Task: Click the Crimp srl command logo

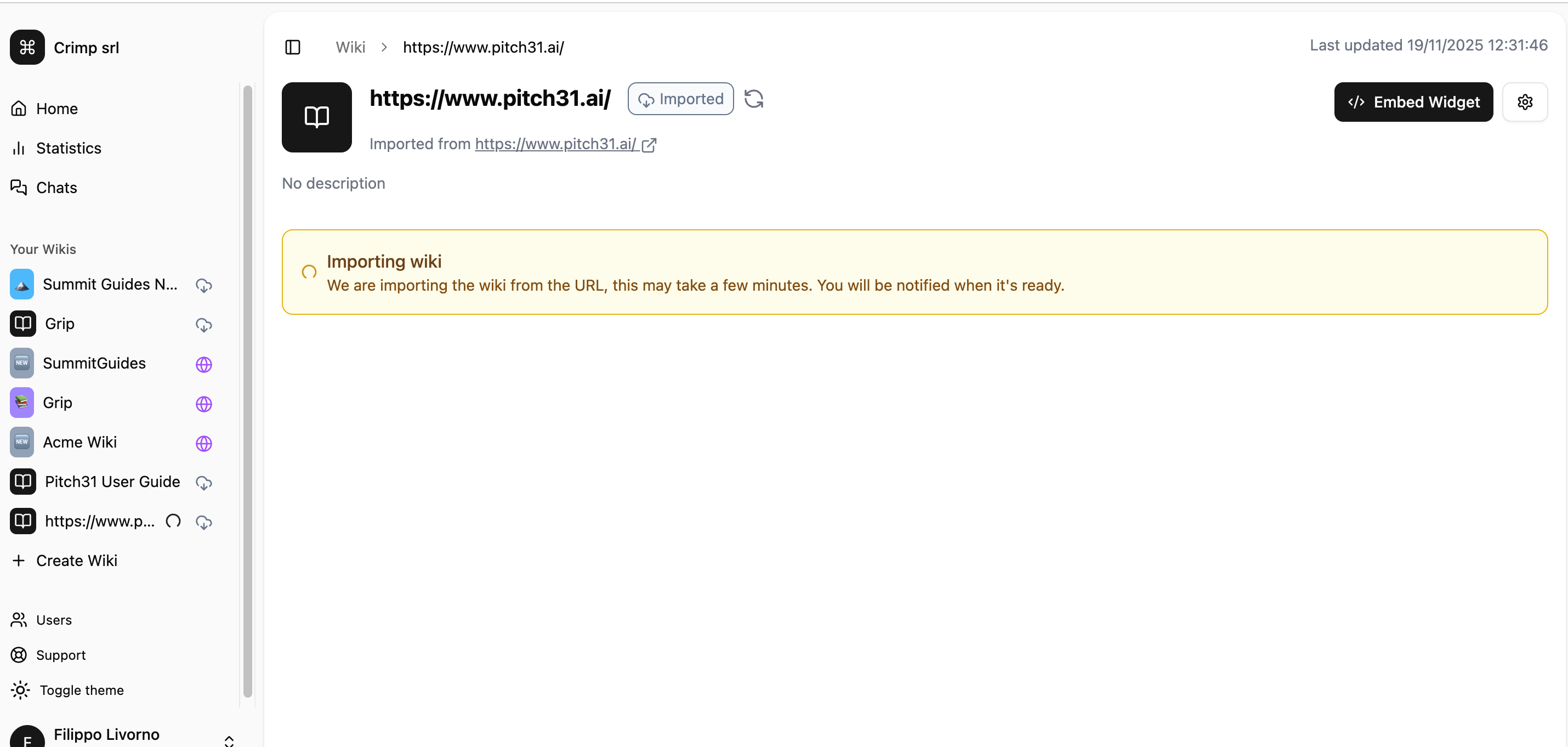Action: click(27, 47)
